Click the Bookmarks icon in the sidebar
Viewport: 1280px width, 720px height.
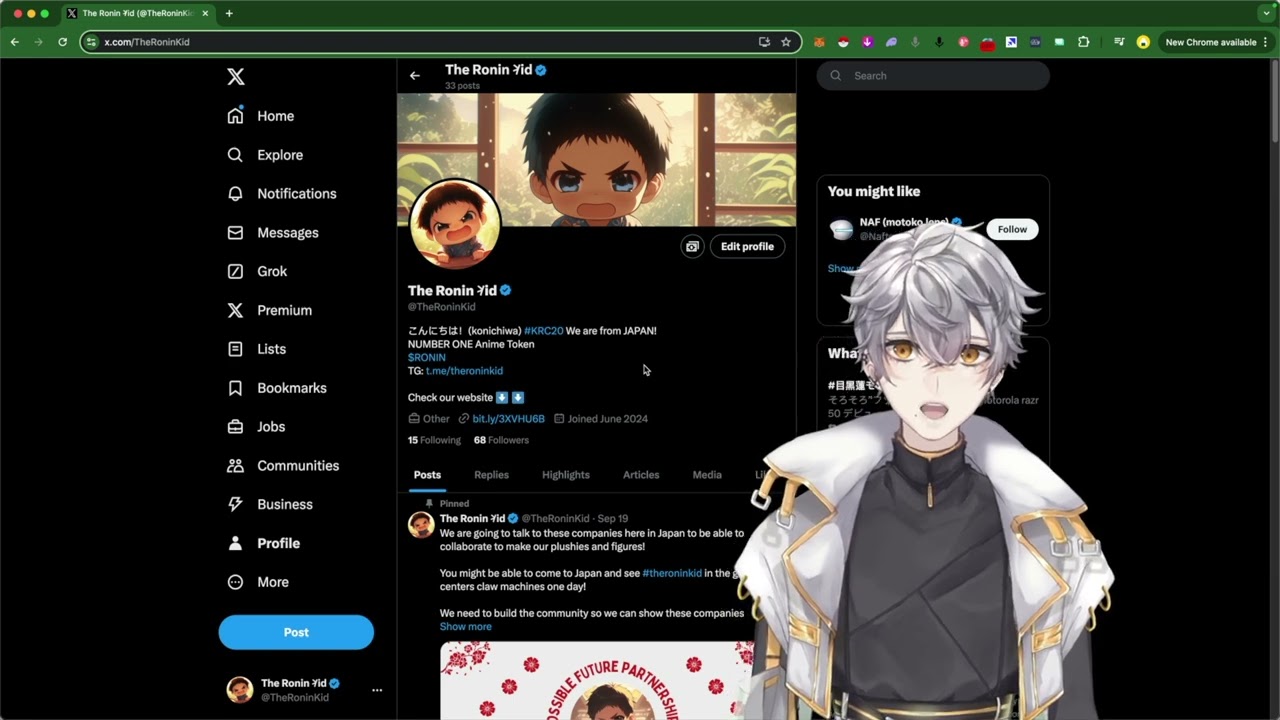click(235, 388)
